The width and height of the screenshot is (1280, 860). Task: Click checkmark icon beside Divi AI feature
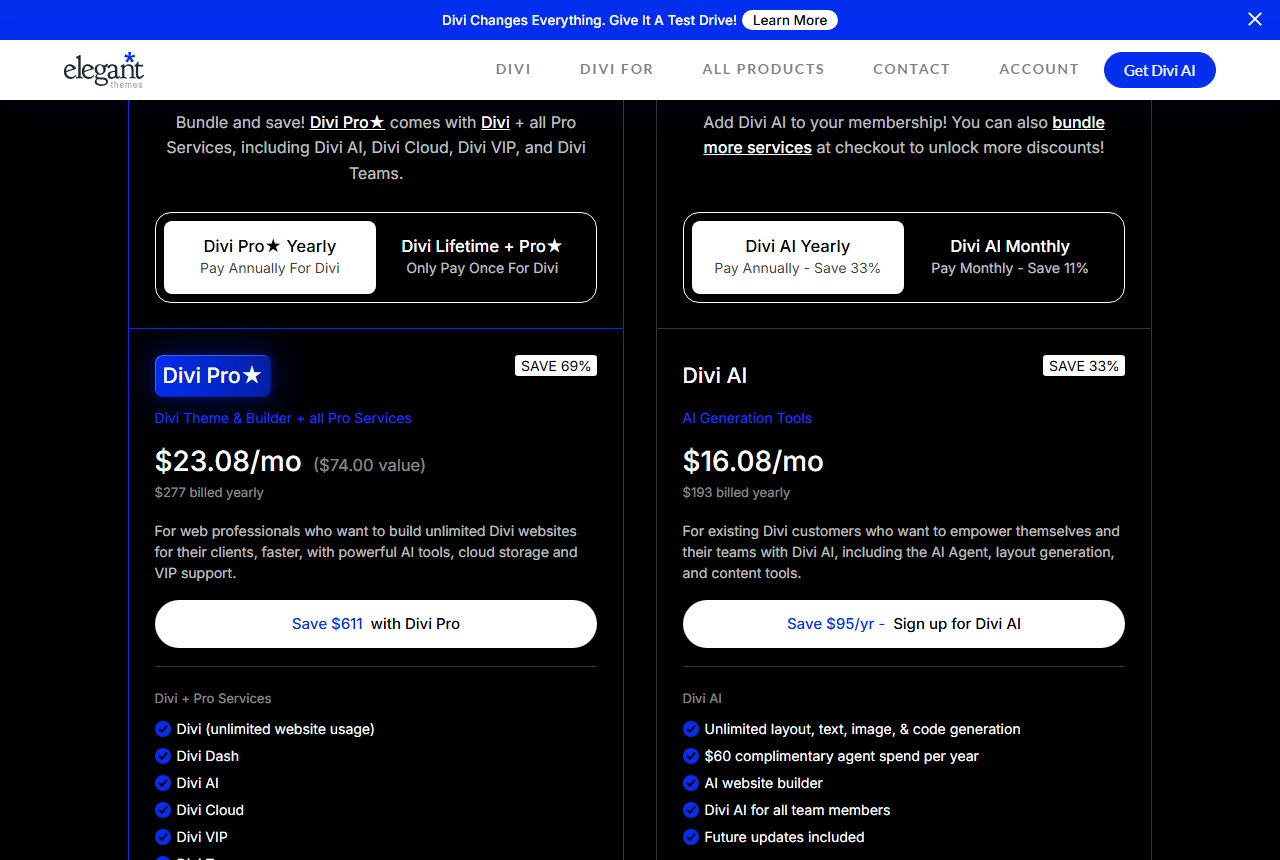(x=163, y=783)
